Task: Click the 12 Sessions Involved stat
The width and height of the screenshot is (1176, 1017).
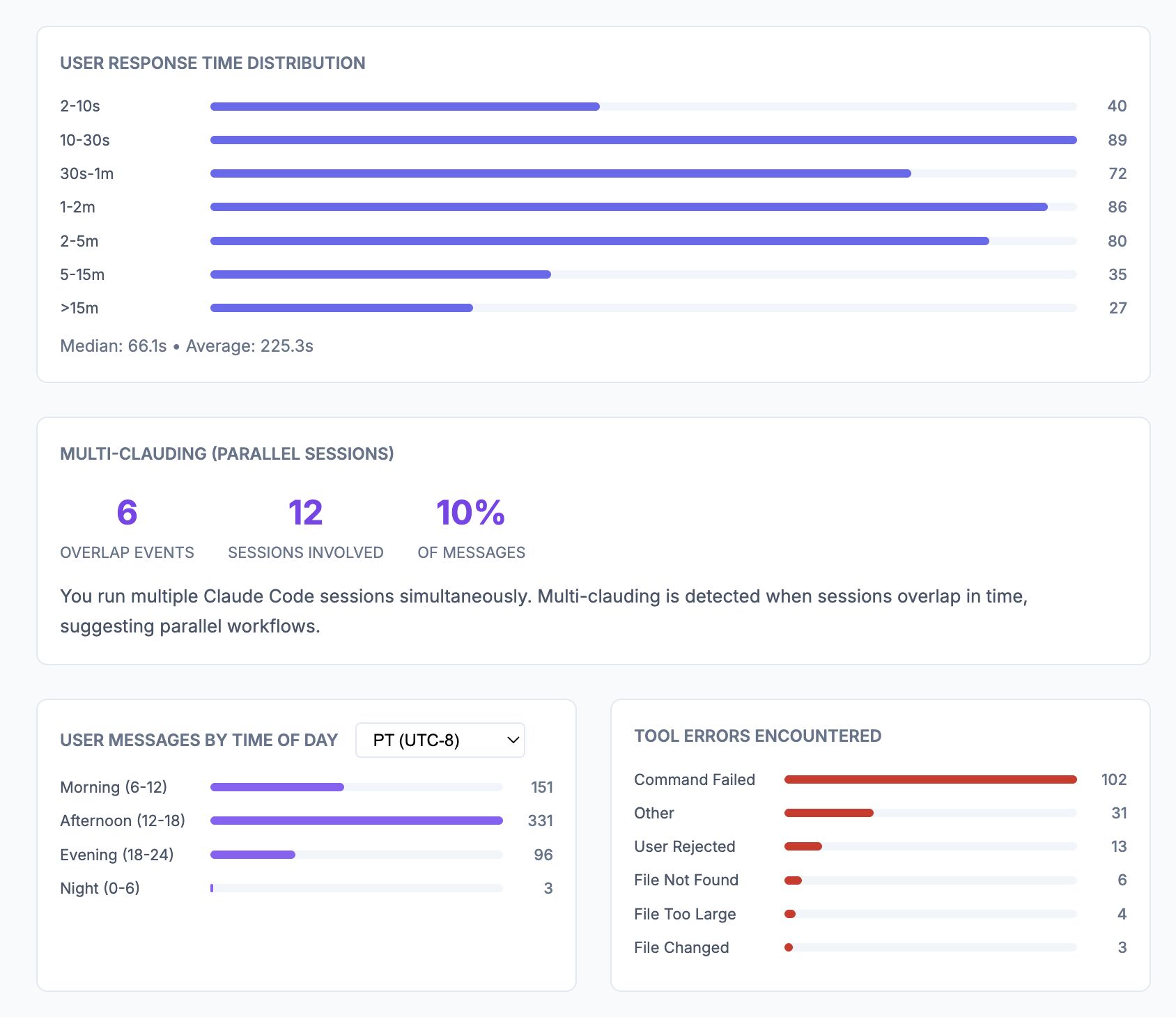Action: tap(305, 513)
